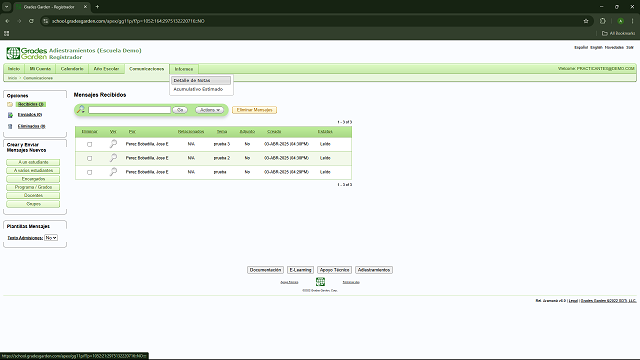Viewport: 640px width, 360px height.
Task: View message 'prueba' with magnifier icon
Action: [x=113, y=172]
